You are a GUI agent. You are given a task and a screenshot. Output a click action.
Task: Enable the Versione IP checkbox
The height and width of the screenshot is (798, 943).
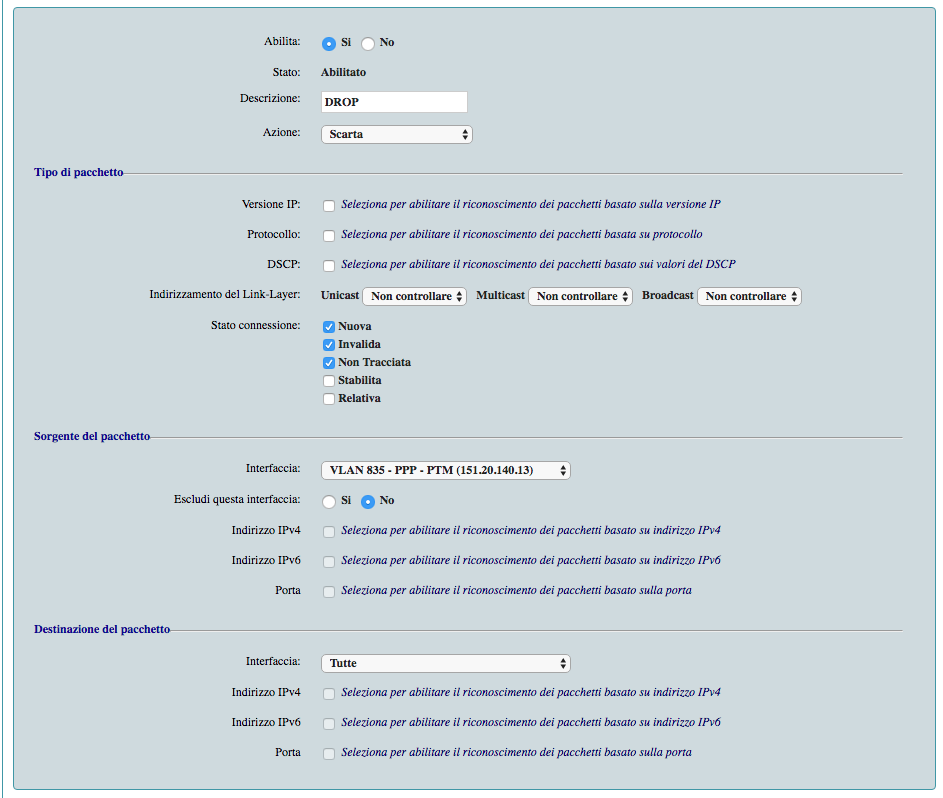(328, 206)
